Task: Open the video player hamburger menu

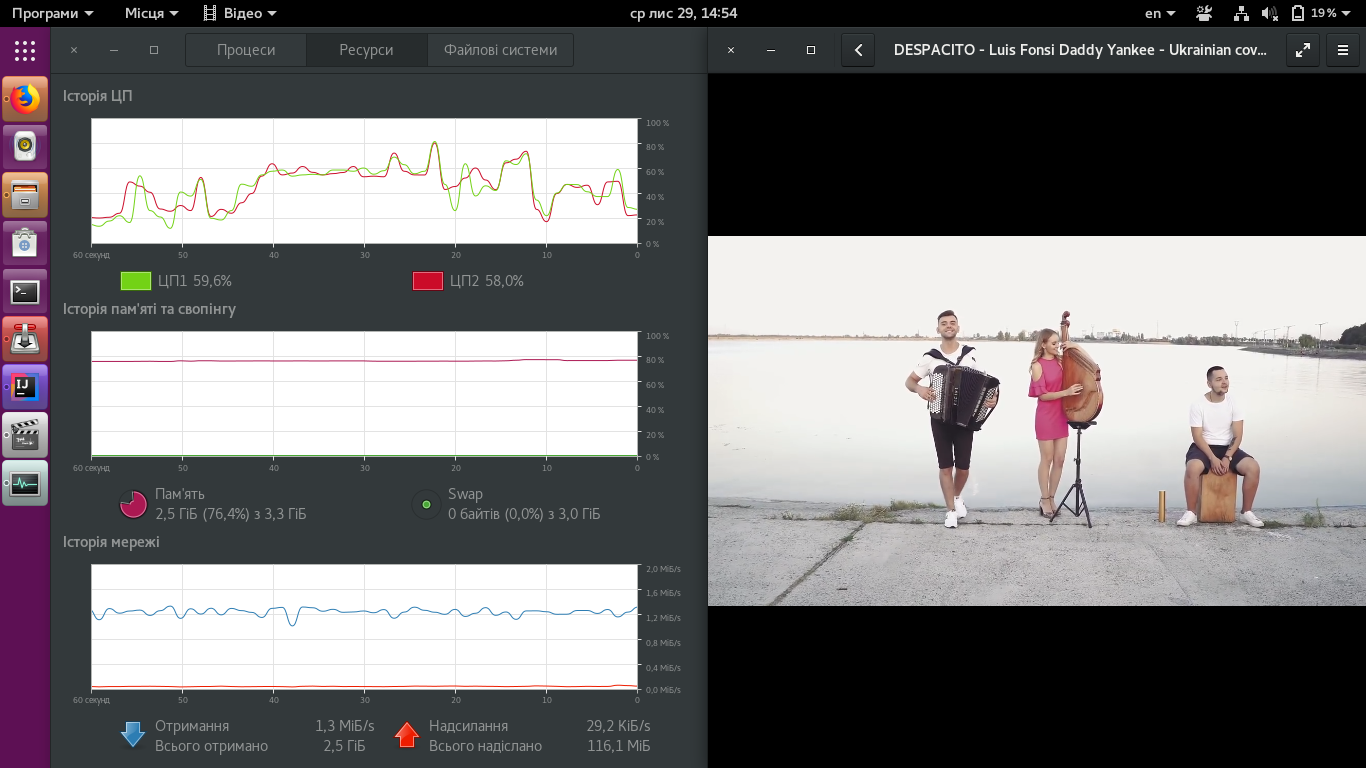Action: (1343, 50)
